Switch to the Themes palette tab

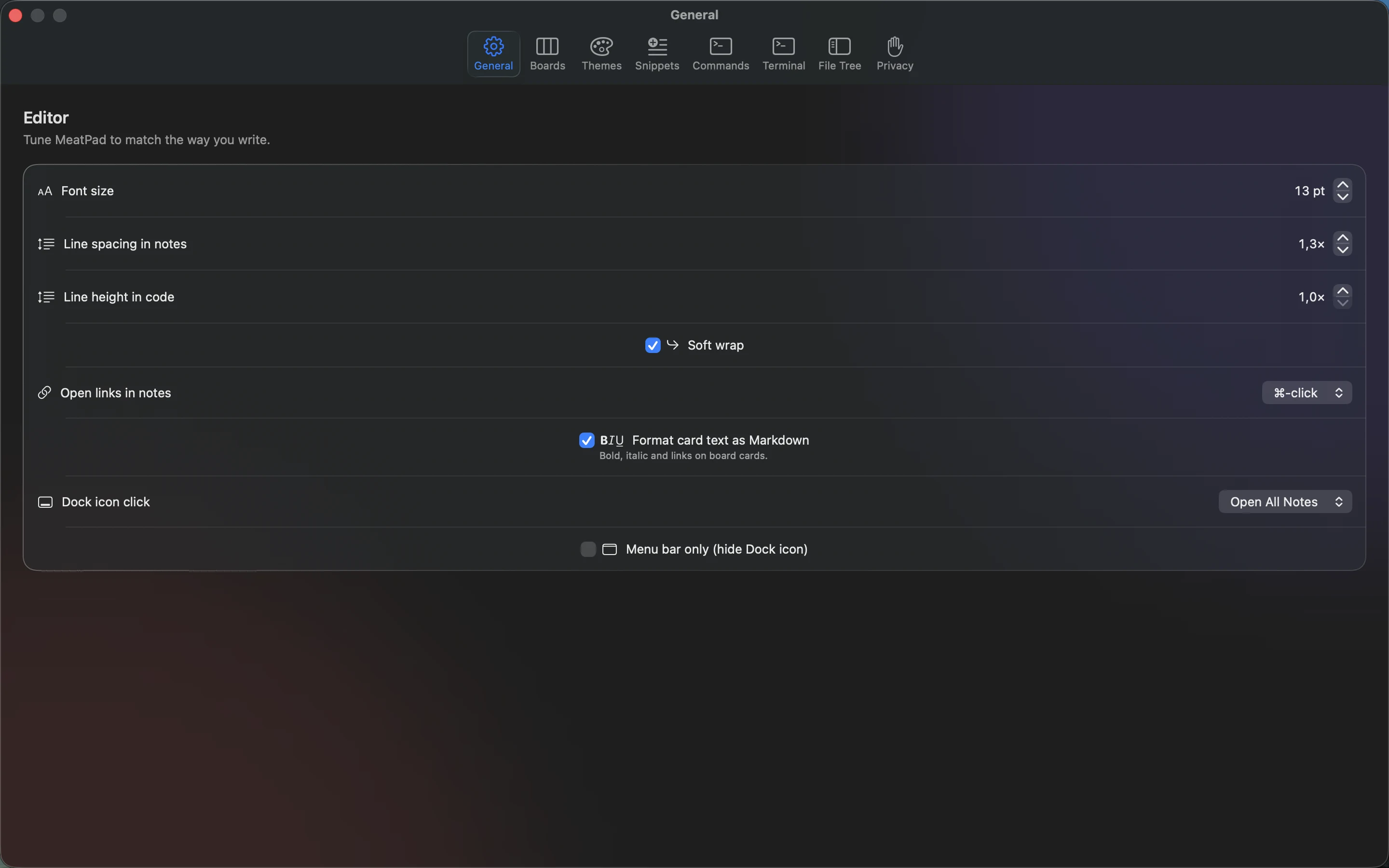click(x=601, y=54)
